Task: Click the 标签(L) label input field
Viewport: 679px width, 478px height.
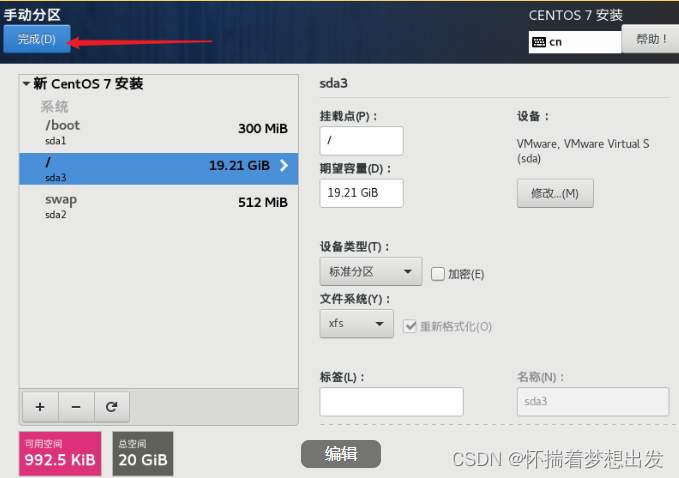Action: pyautogui.click(x=391, y=402)
